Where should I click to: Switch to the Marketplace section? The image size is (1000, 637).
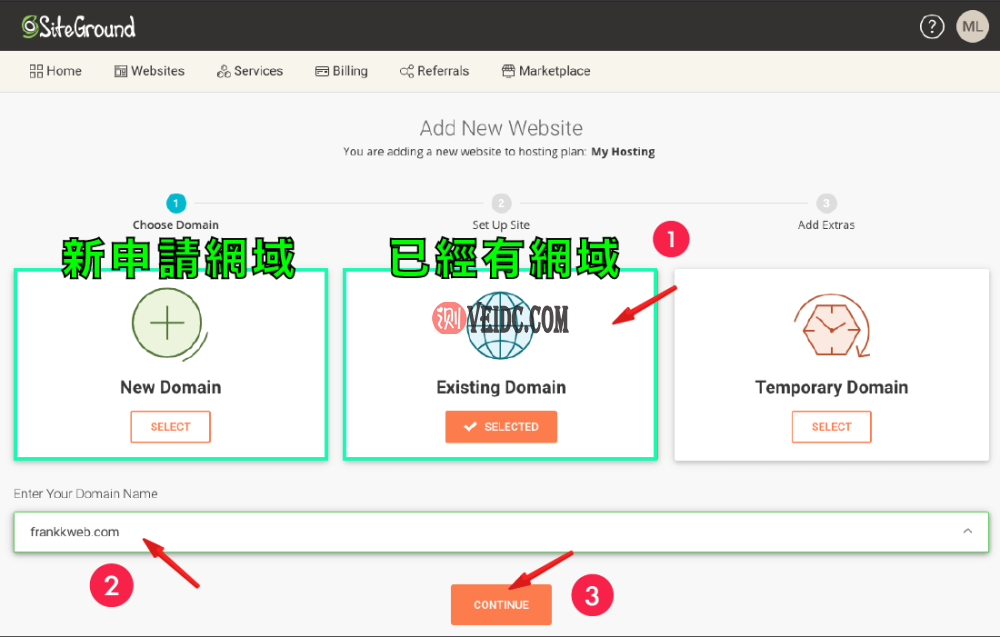click(546, 70)
